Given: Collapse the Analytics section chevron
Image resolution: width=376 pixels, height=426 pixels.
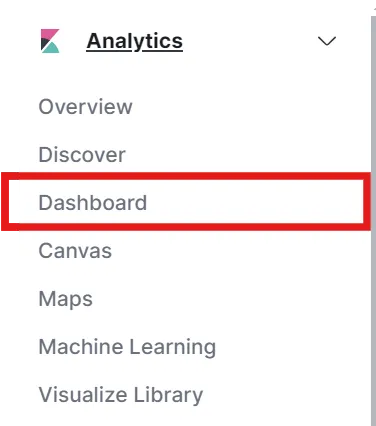Looking at the screenshot, I should (327, 41).
